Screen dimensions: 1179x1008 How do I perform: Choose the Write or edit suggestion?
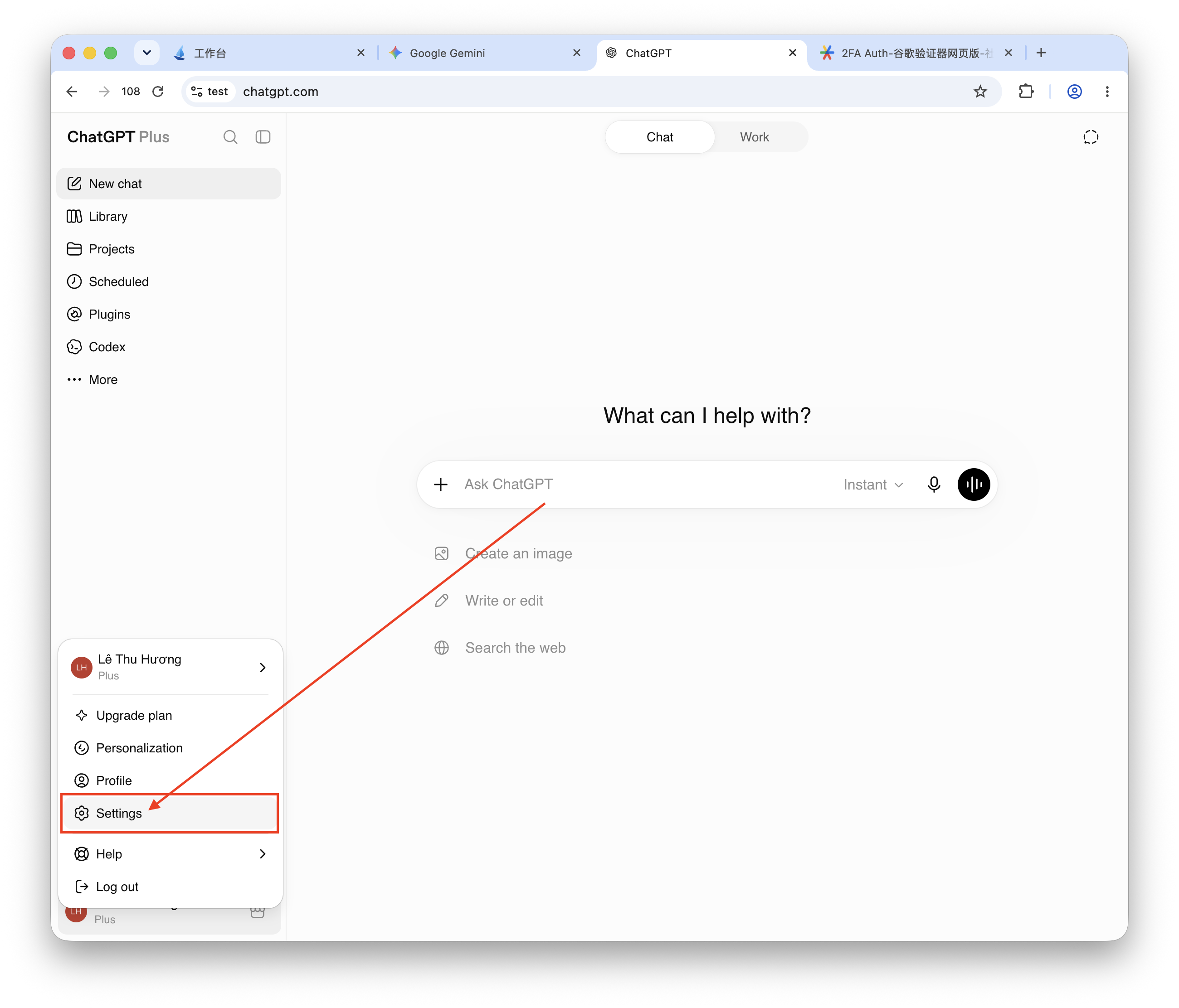[489, 601]
